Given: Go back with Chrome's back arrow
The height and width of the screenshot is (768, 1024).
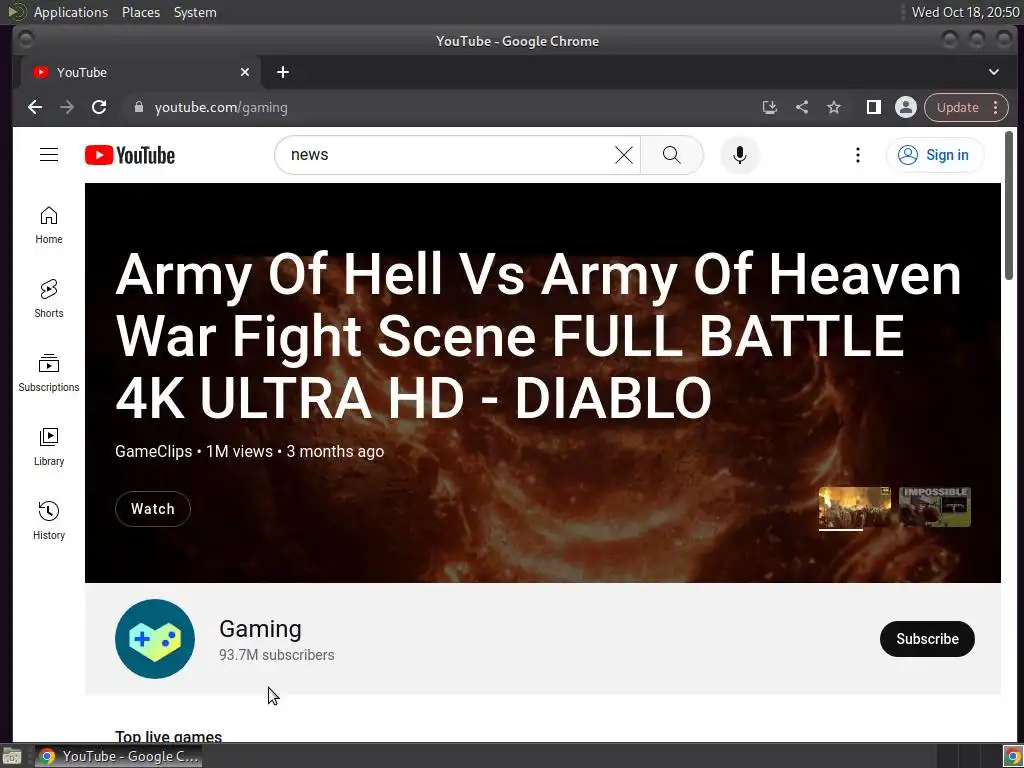Looking at the screenshot, I should click(35, 107).
